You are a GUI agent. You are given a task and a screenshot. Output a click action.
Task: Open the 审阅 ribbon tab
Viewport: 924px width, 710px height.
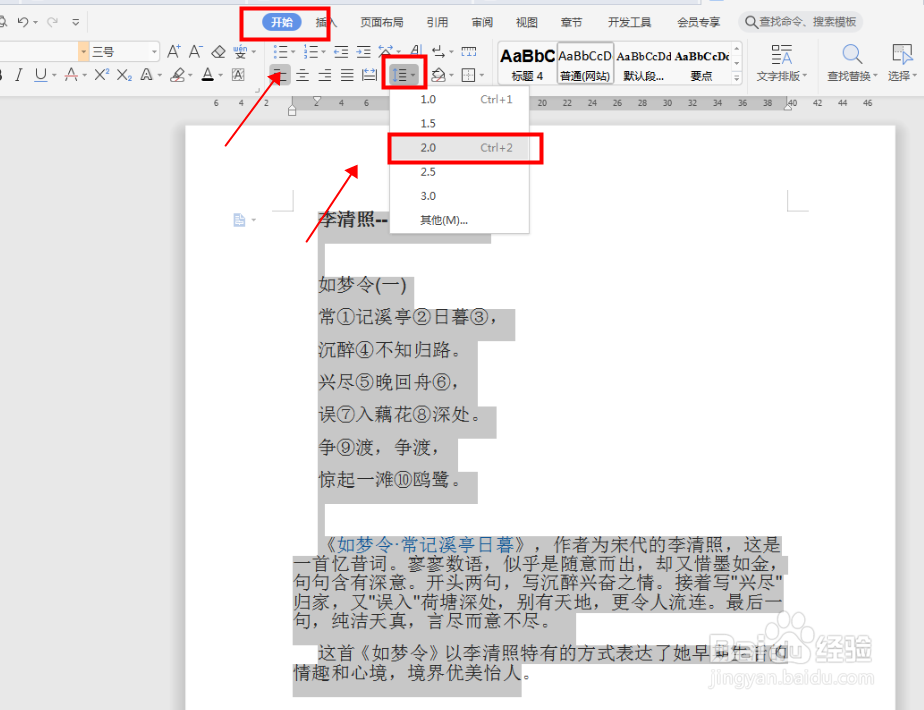pos(482,22)
